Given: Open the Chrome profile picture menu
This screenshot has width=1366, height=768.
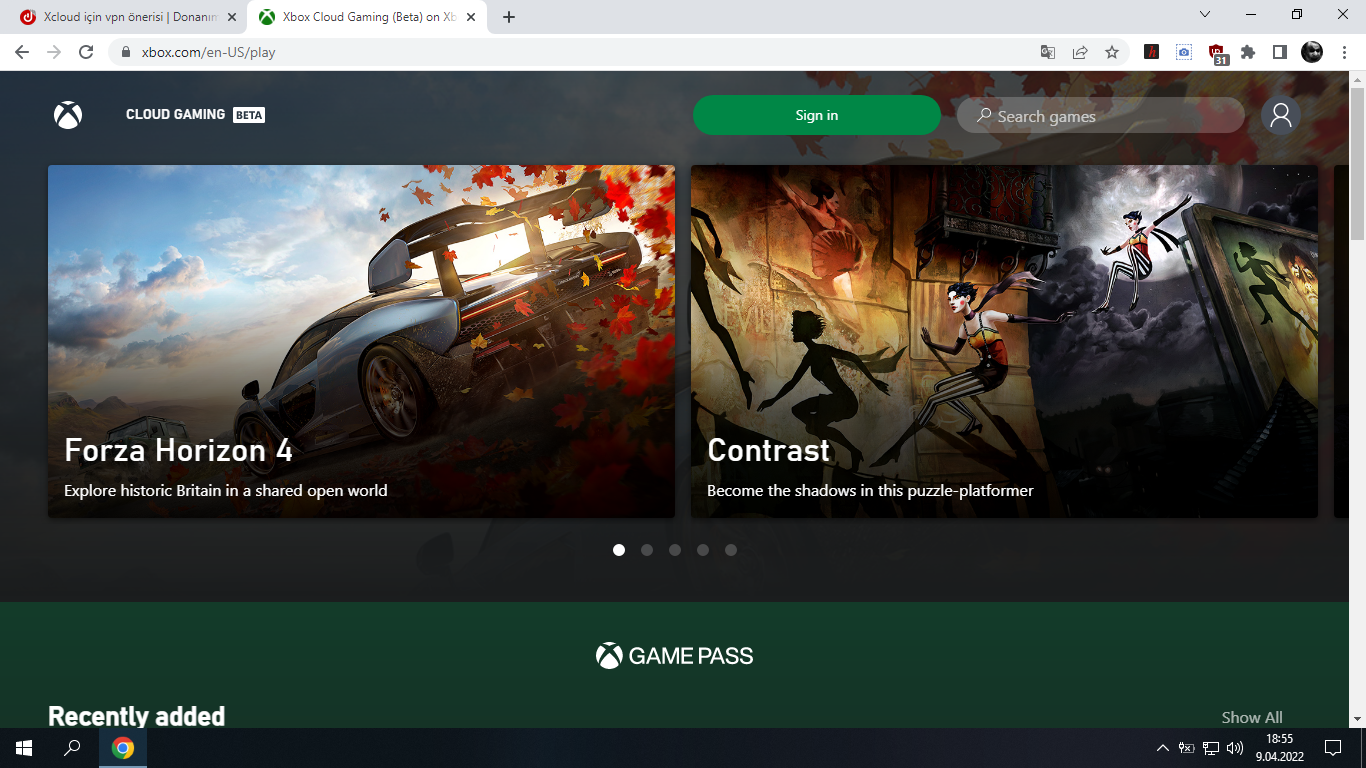Looking at the screenshot, I should 1312,52.
